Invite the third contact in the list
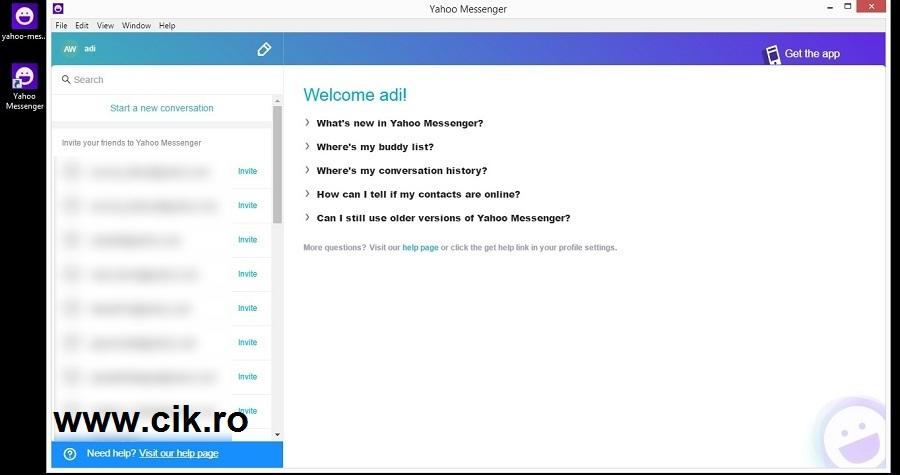The image size is (900, 475). (x=247, y=240)
